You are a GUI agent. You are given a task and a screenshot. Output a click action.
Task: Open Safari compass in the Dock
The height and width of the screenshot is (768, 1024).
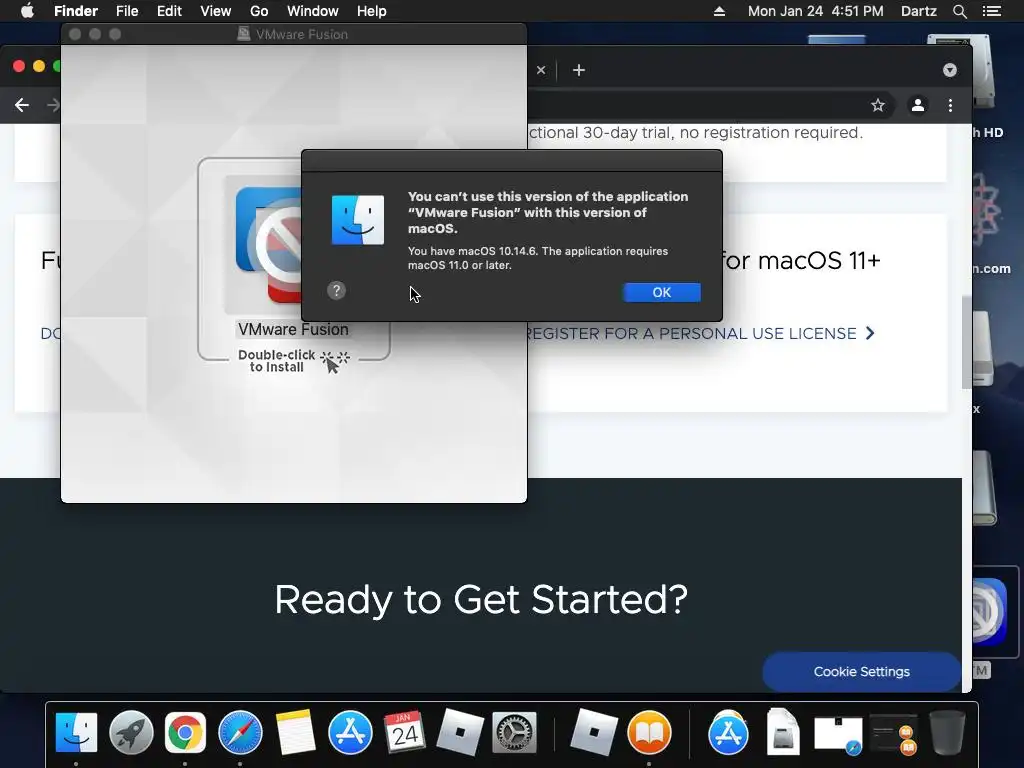pyautogui.click(x=240, y=732)
